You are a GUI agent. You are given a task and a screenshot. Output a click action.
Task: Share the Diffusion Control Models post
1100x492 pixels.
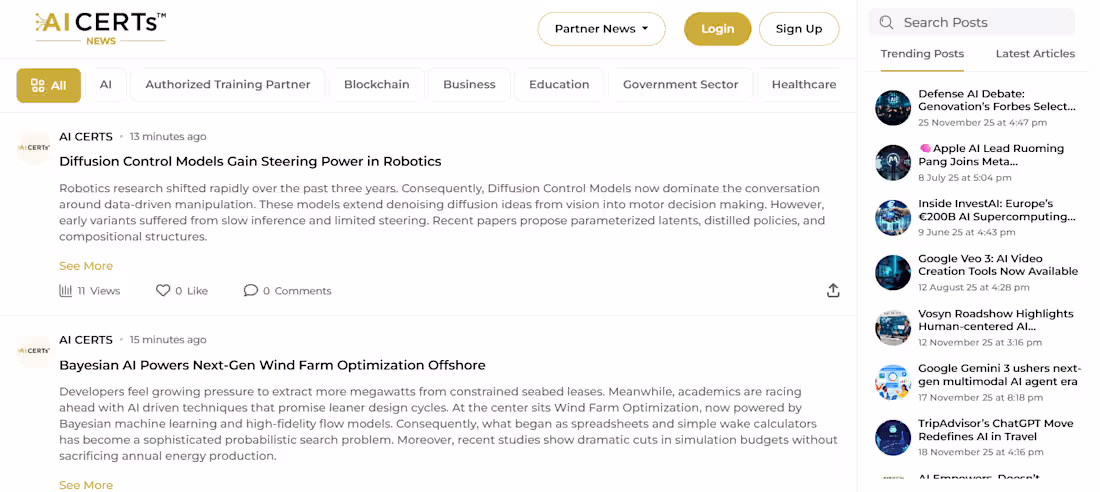click(833, 291)
